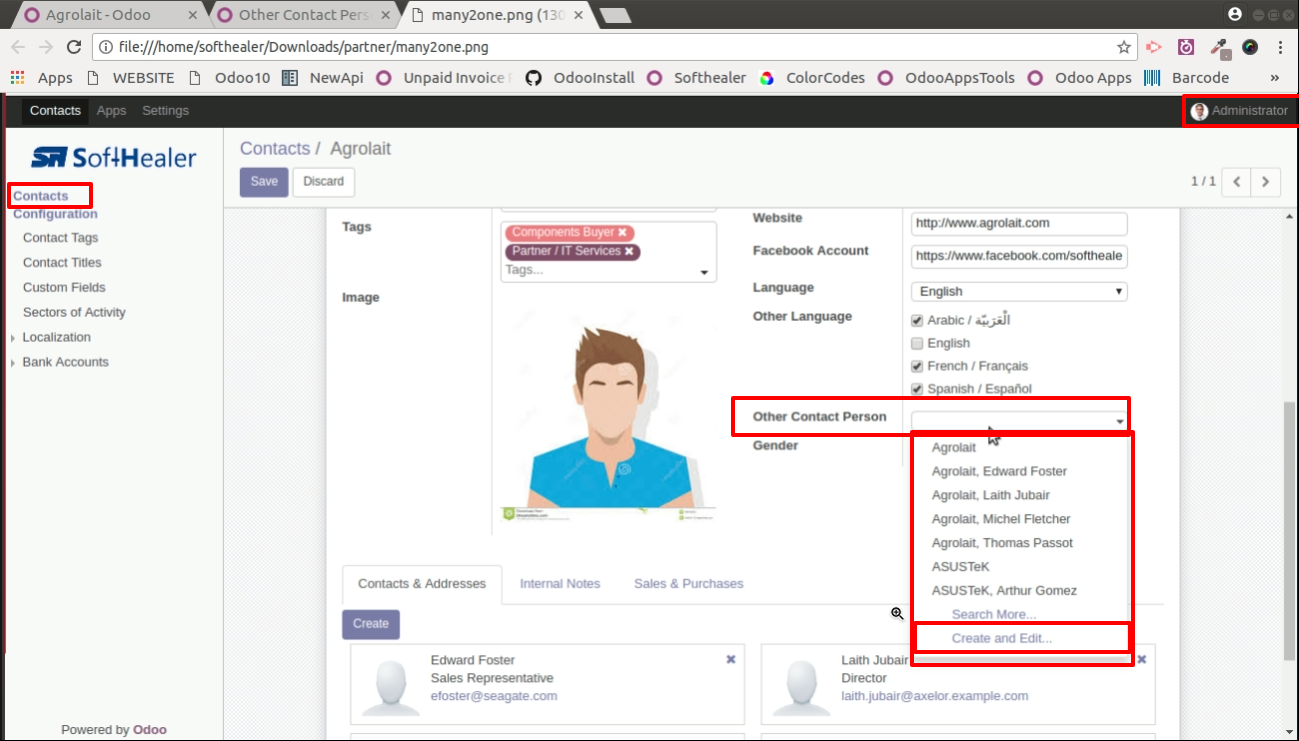Click the Chrome profile avatar icon
This screenshot has height=741, width=1299.
coord(1235,15)
